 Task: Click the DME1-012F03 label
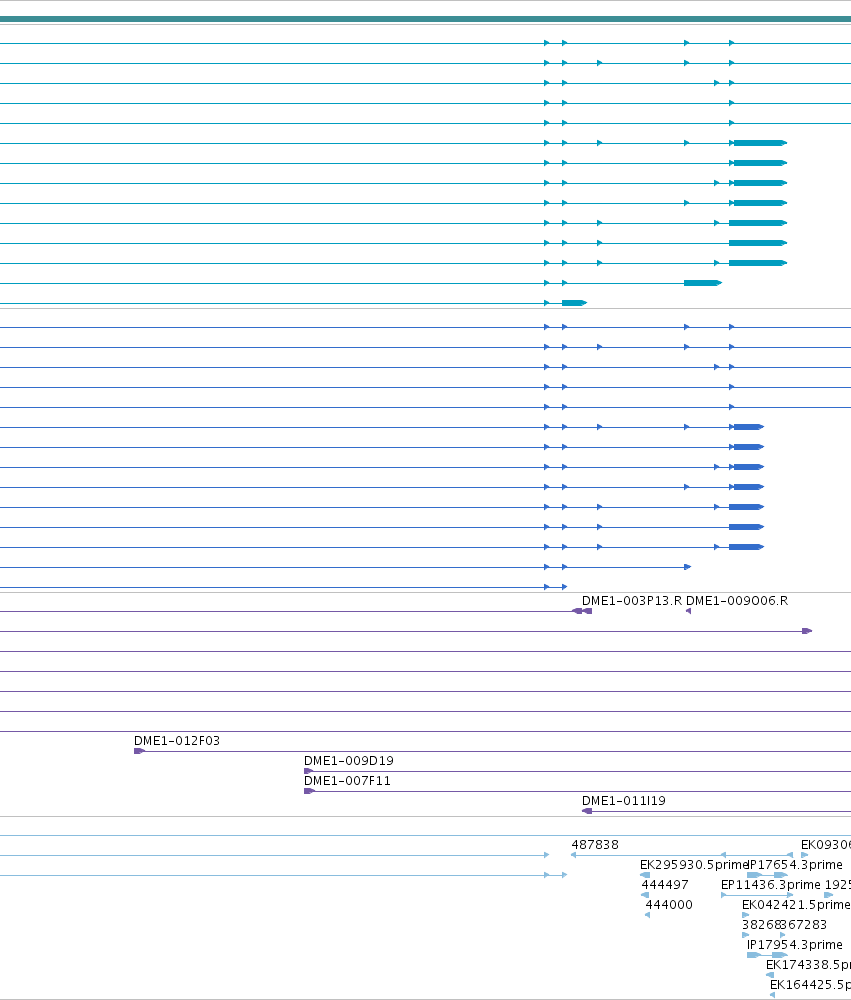click(177, 741)
